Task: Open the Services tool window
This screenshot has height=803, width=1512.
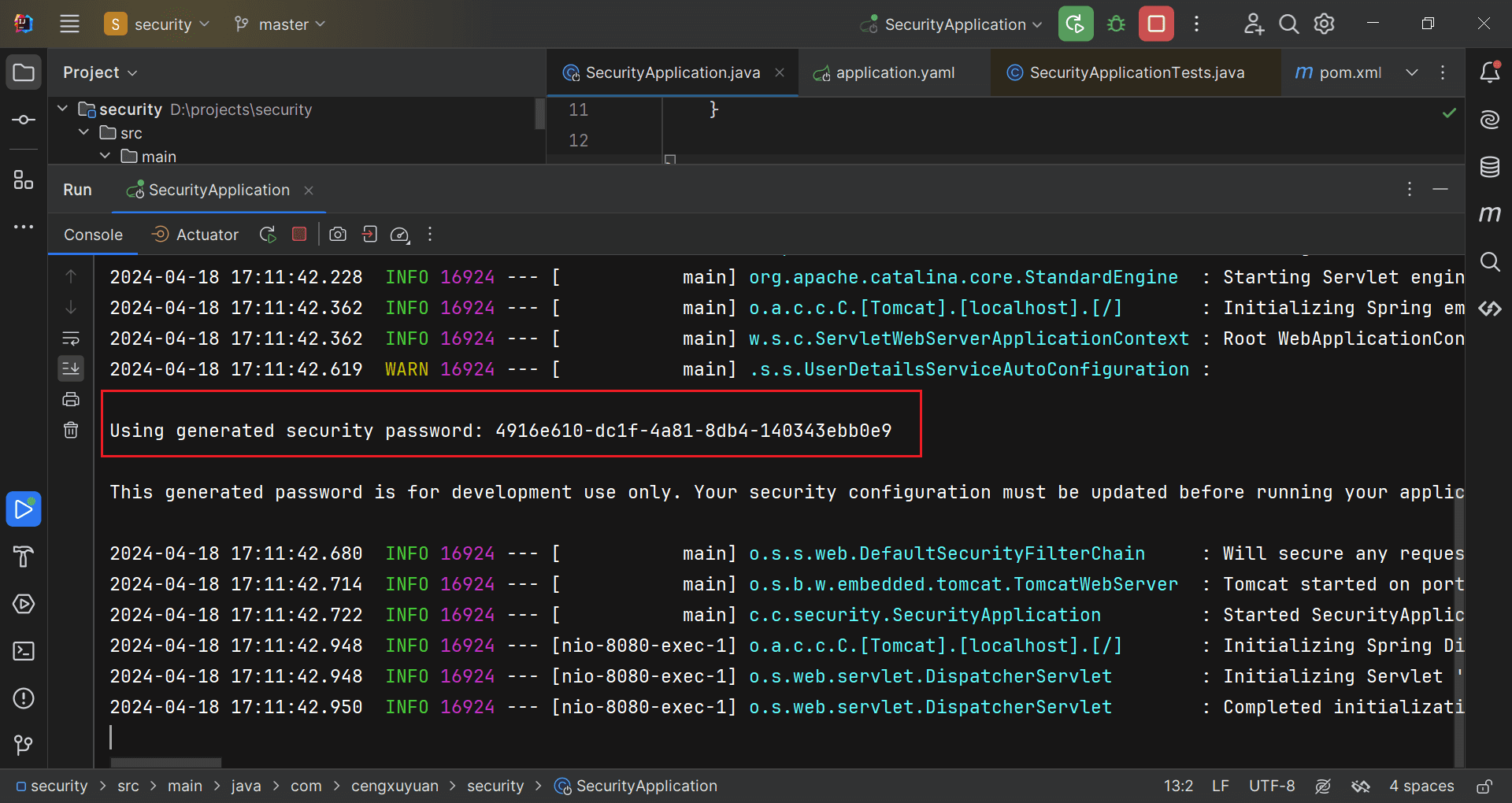Action: pyautogui.click(x=24, y=604)
